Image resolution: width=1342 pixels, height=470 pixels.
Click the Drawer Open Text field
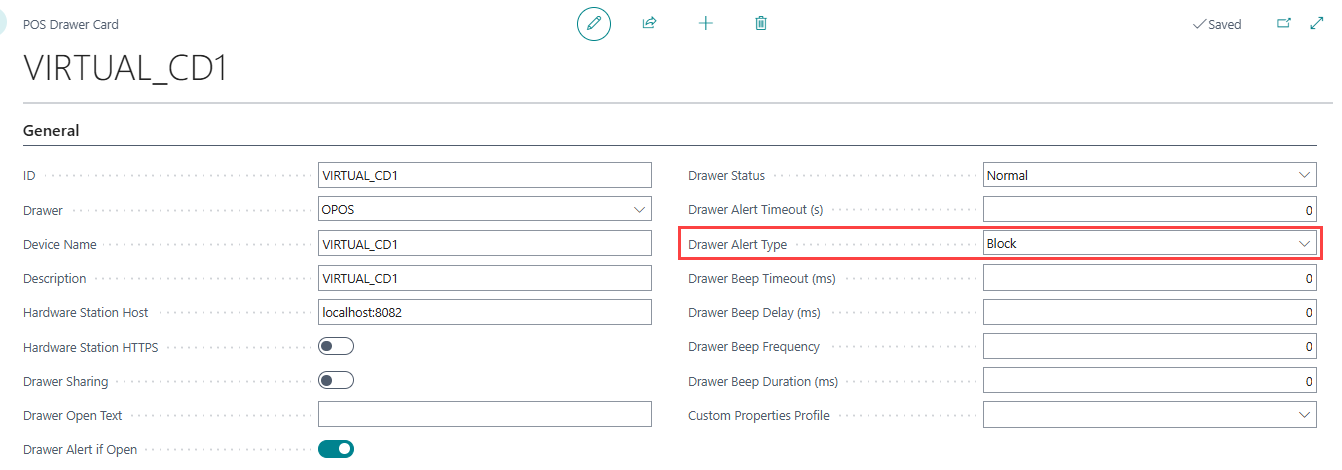click(x=484, y=414)
